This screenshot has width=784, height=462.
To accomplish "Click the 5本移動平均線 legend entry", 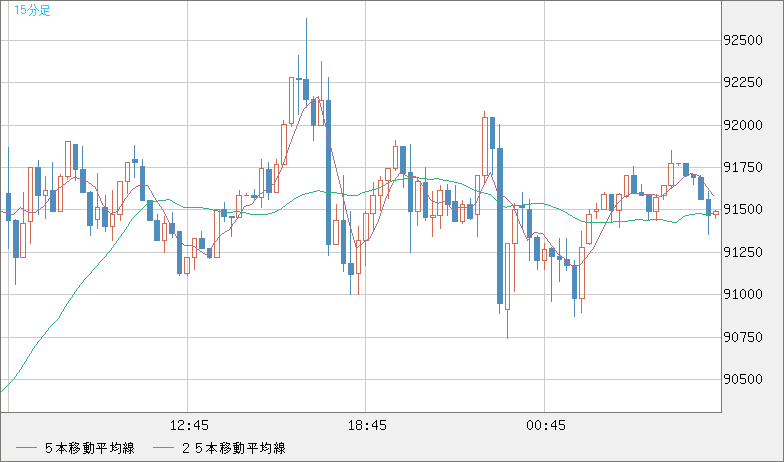I will pyautogui.click(x=75, y=448).
